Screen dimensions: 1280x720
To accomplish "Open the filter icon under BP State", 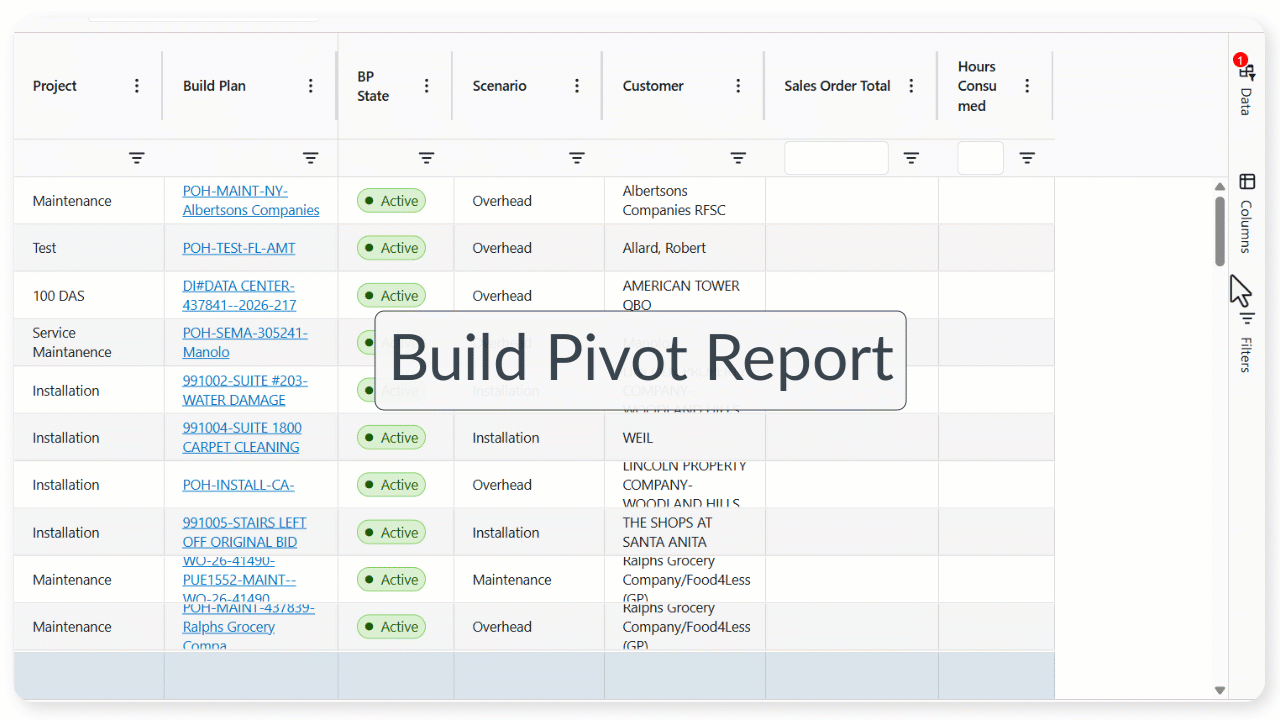I will coord(427,158).
